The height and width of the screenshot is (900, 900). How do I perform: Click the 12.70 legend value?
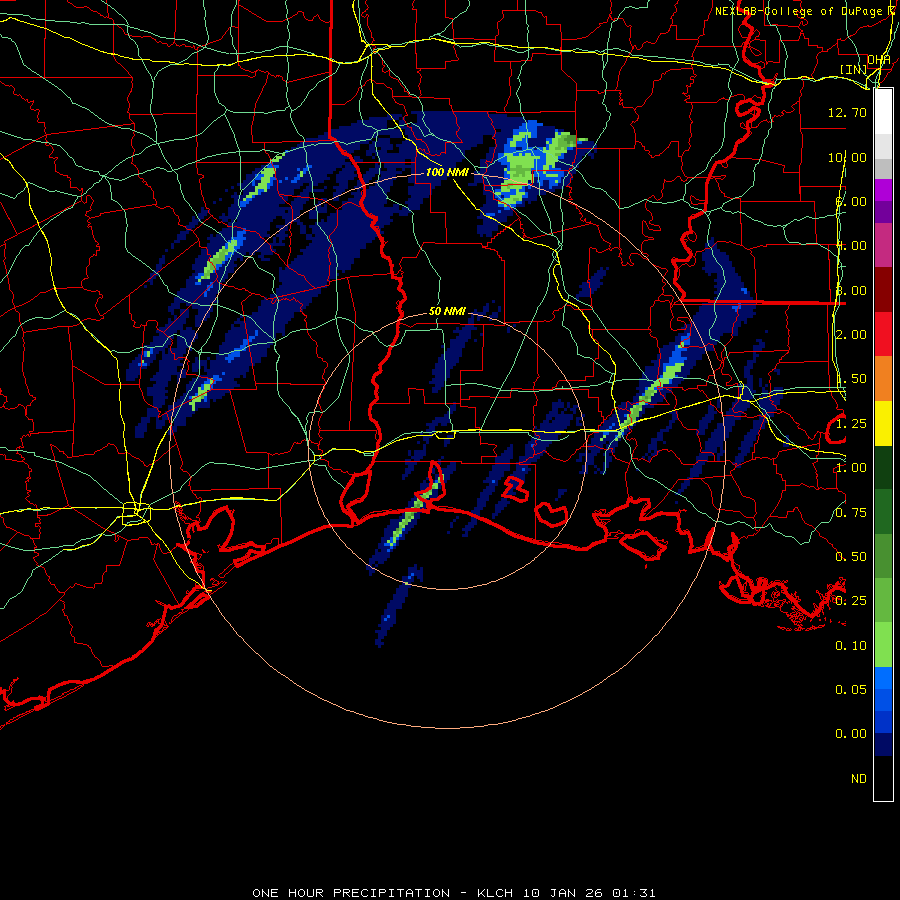tap(847, 112)
